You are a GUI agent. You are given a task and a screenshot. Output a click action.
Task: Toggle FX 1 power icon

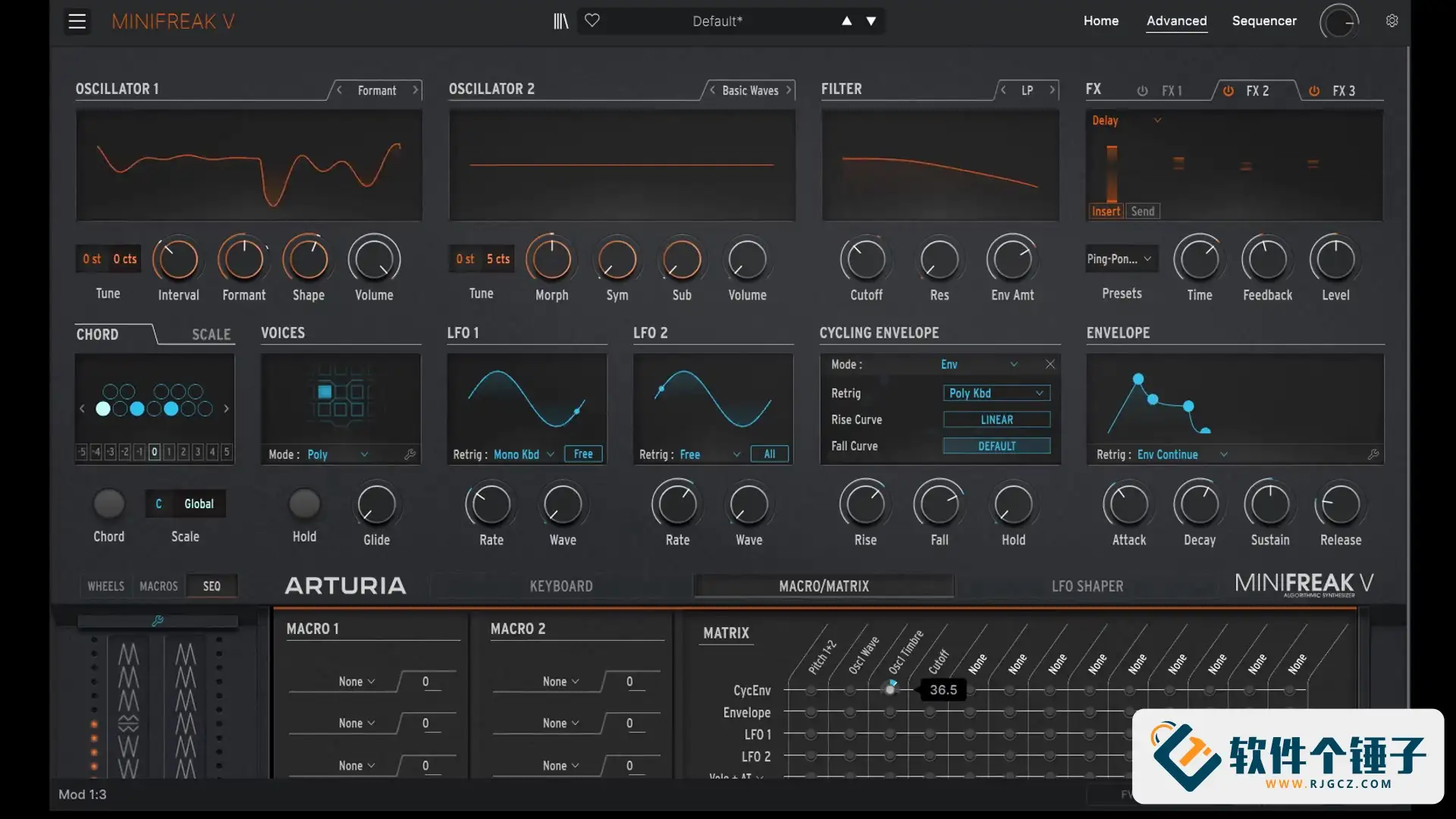[1142, 91]
